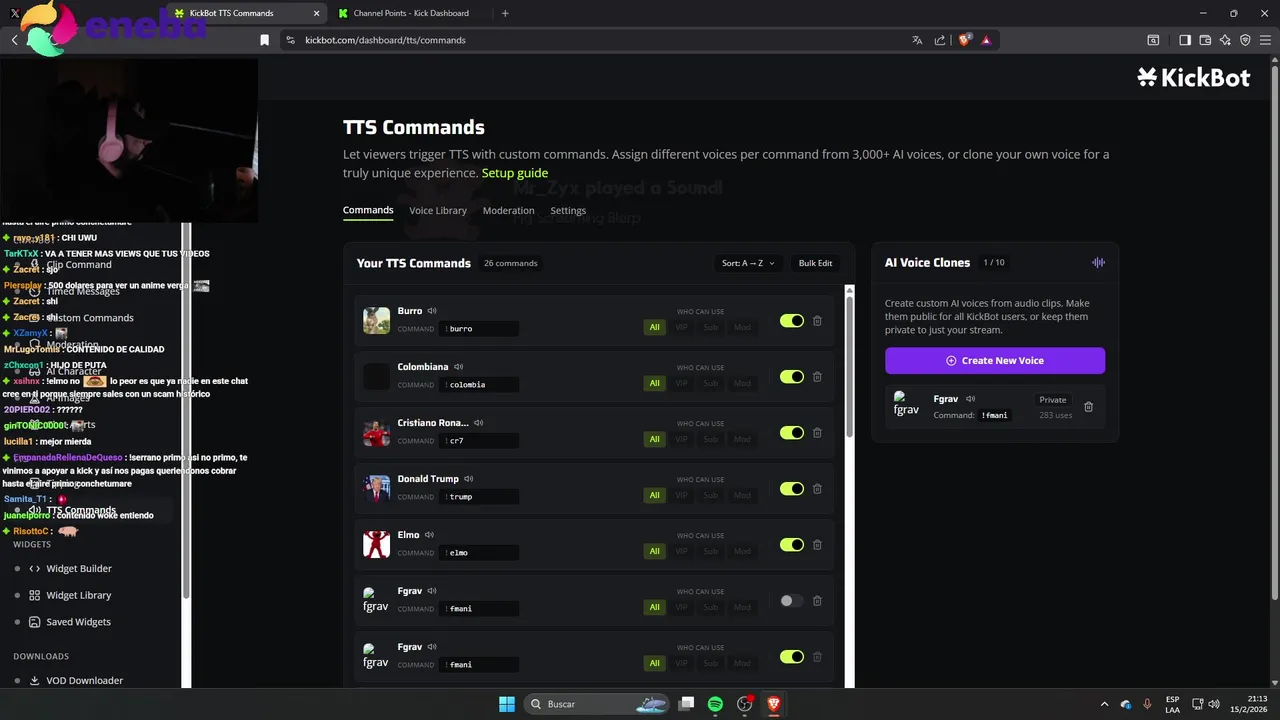1280x720 pixels.
Task: Play the Burro voice preview speaker icon
Action: [x=432, y=311]
